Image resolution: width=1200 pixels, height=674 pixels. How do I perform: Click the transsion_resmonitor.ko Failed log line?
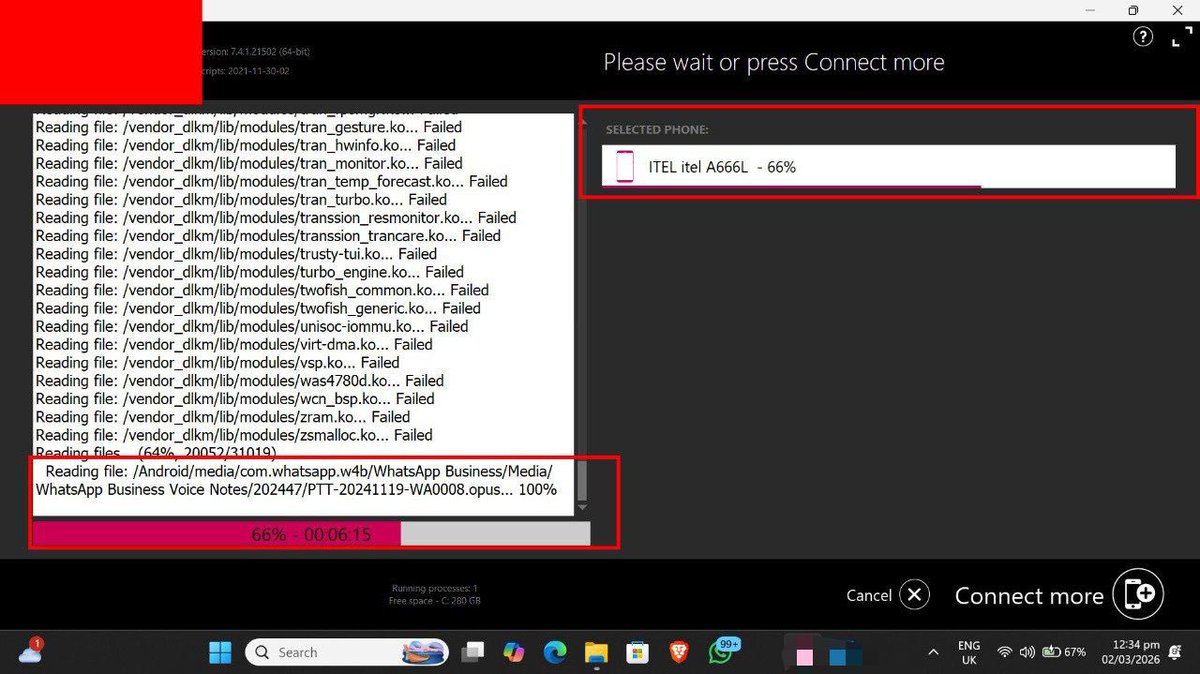276,217
